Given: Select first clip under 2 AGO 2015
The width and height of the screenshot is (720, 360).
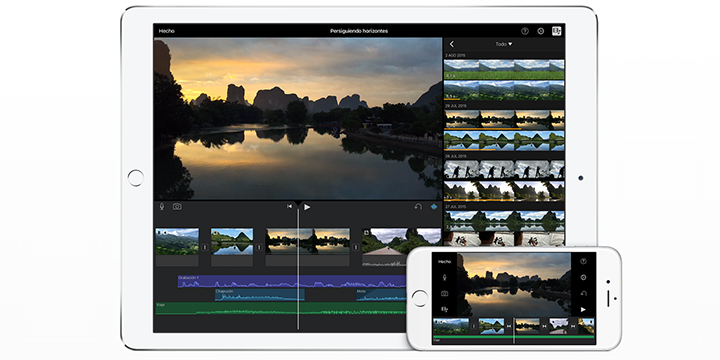Looking at the screenshot, I should coord(504,69).
